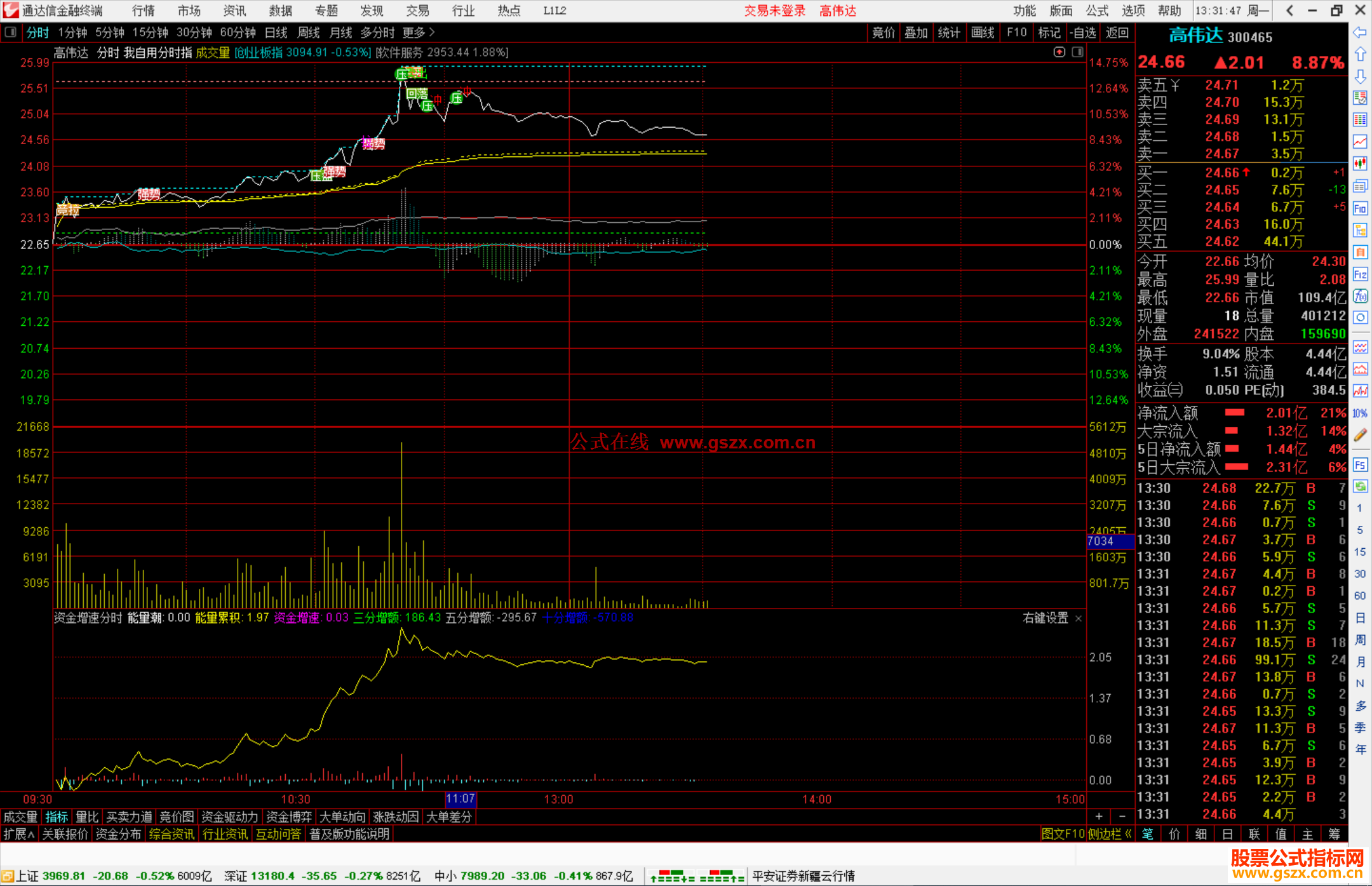Toggle the 叠加 overlay button

click(915, 32)
